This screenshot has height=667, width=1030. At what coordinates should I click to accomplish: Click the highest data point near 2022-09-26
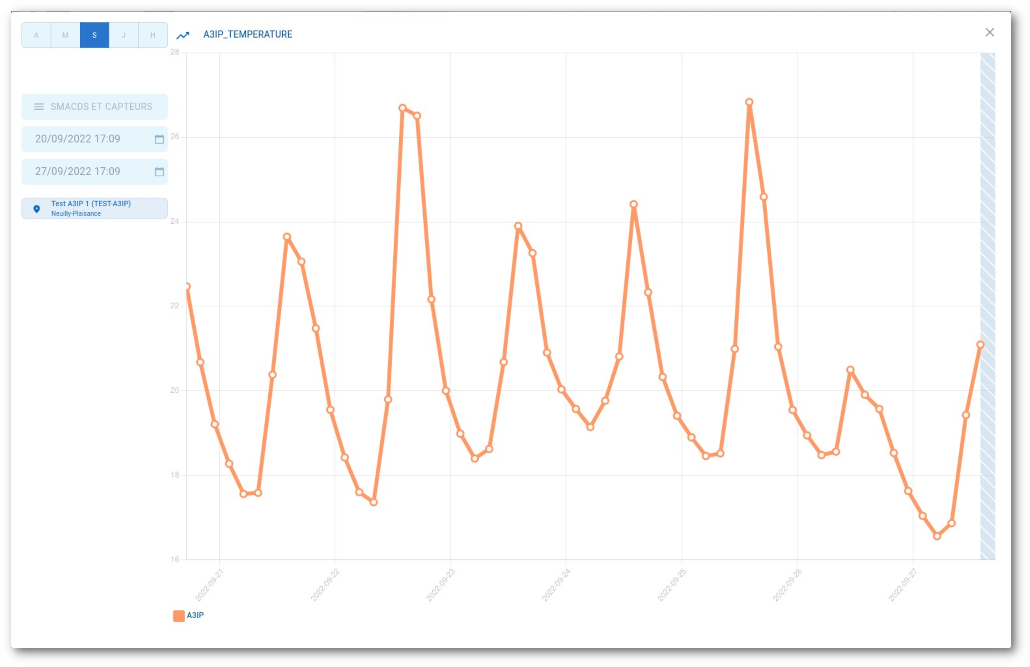point(749,102)
